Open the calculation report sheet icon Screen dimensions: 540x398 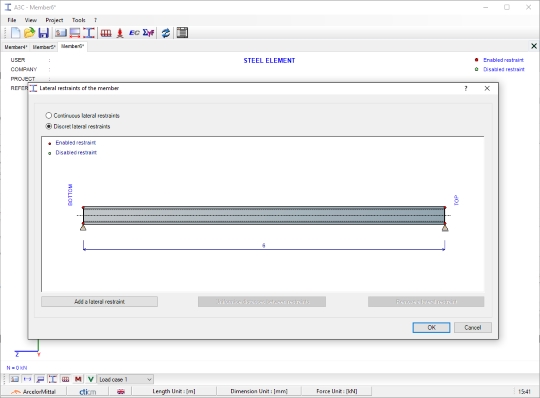coord(182,33)
